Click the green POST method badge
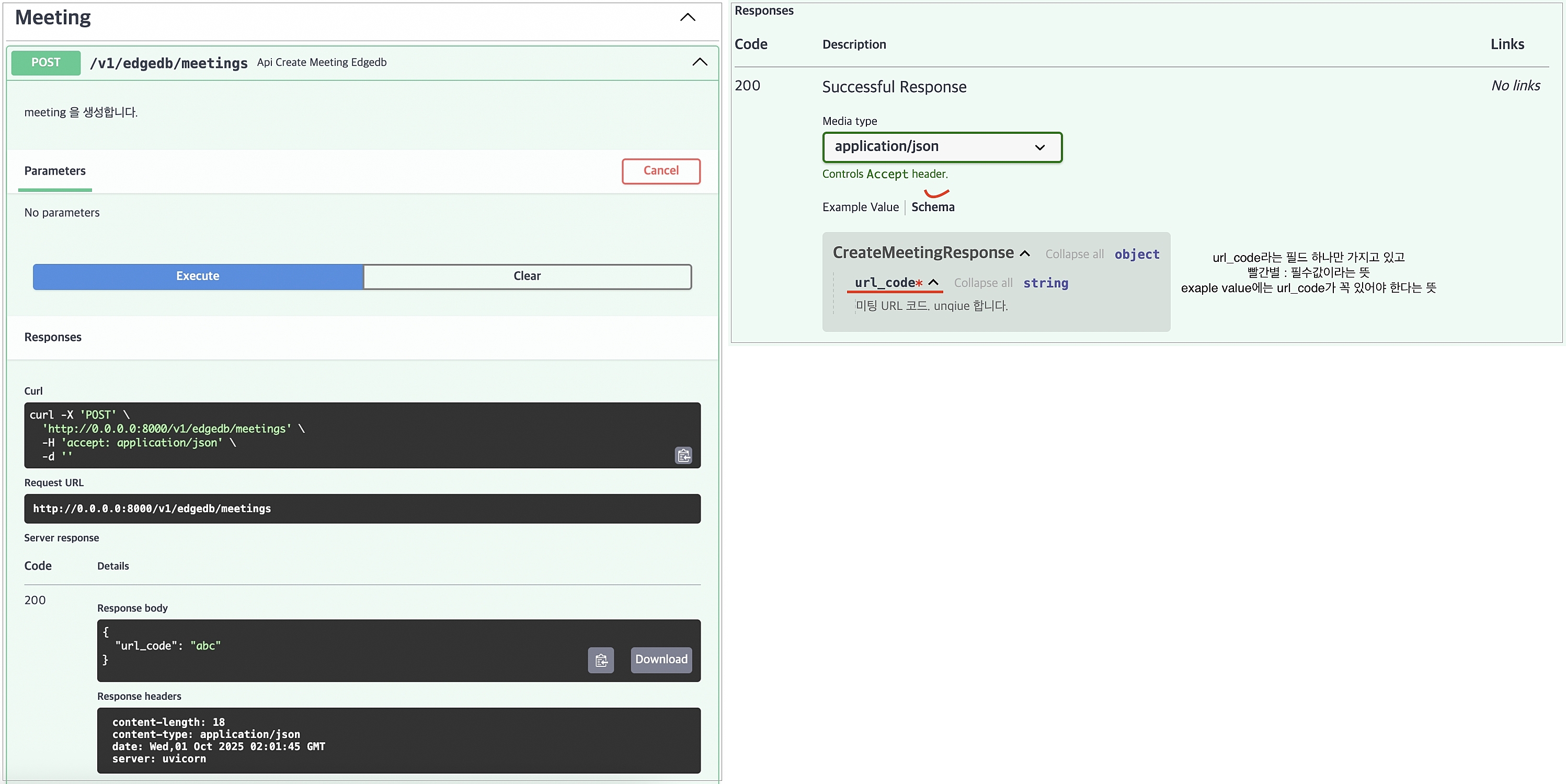 tap(46, 63)
